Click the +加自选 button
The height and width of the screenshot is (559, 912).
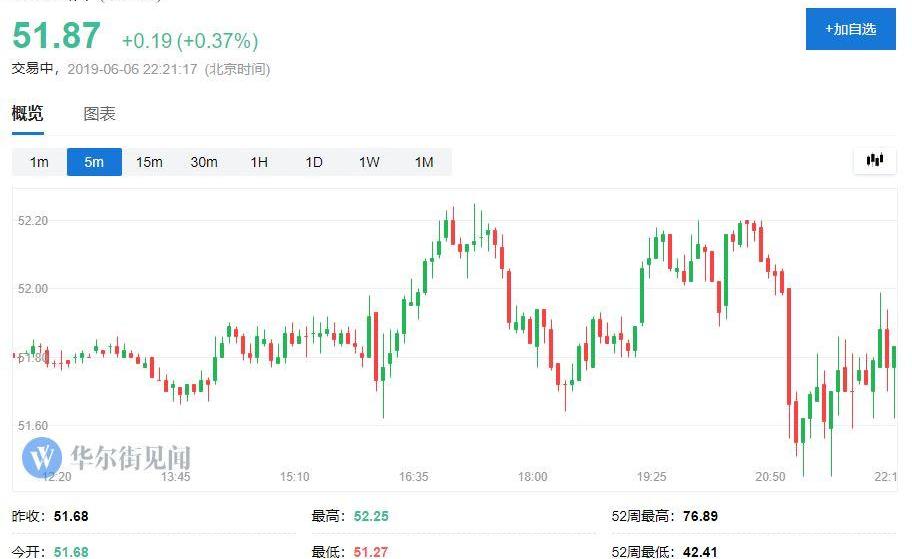point(850,29)
